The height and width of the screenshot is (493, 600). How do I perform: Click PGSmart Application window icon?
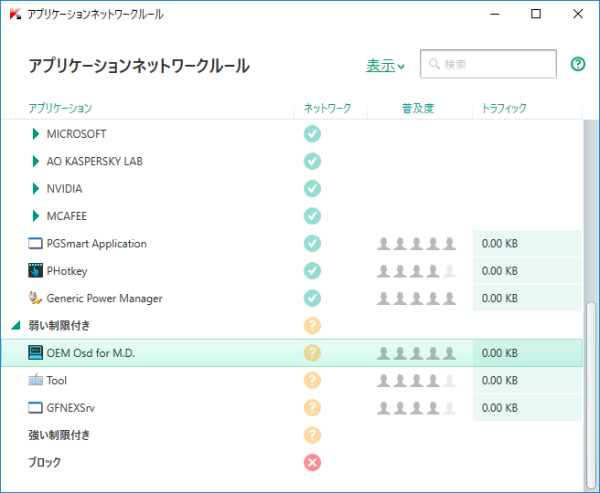click(35, 243)
